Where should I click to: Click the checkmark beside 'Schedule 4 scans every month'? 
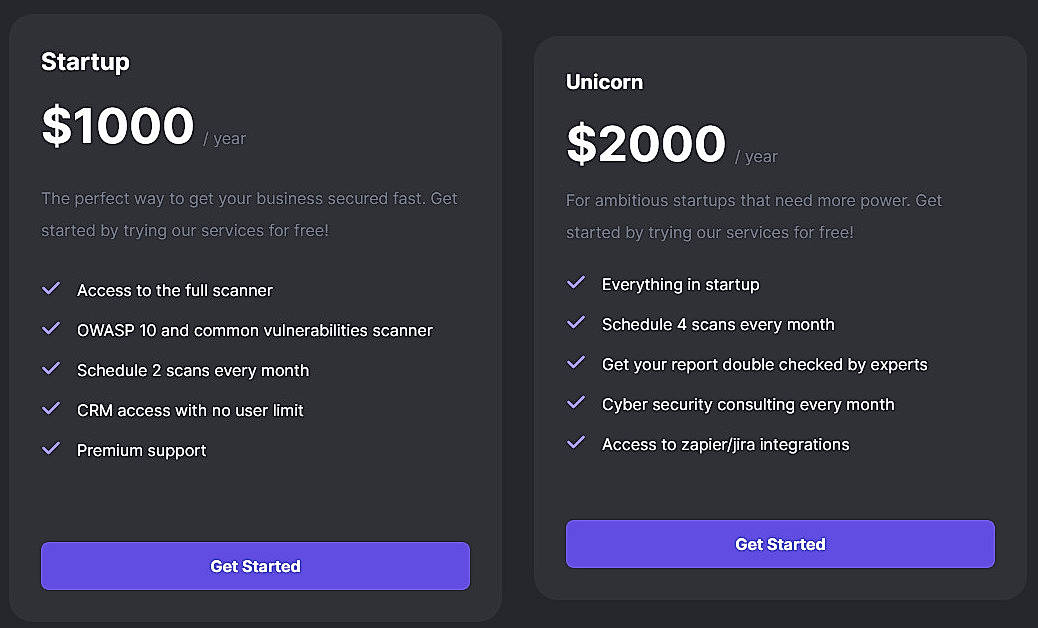[x=576, y=323]
